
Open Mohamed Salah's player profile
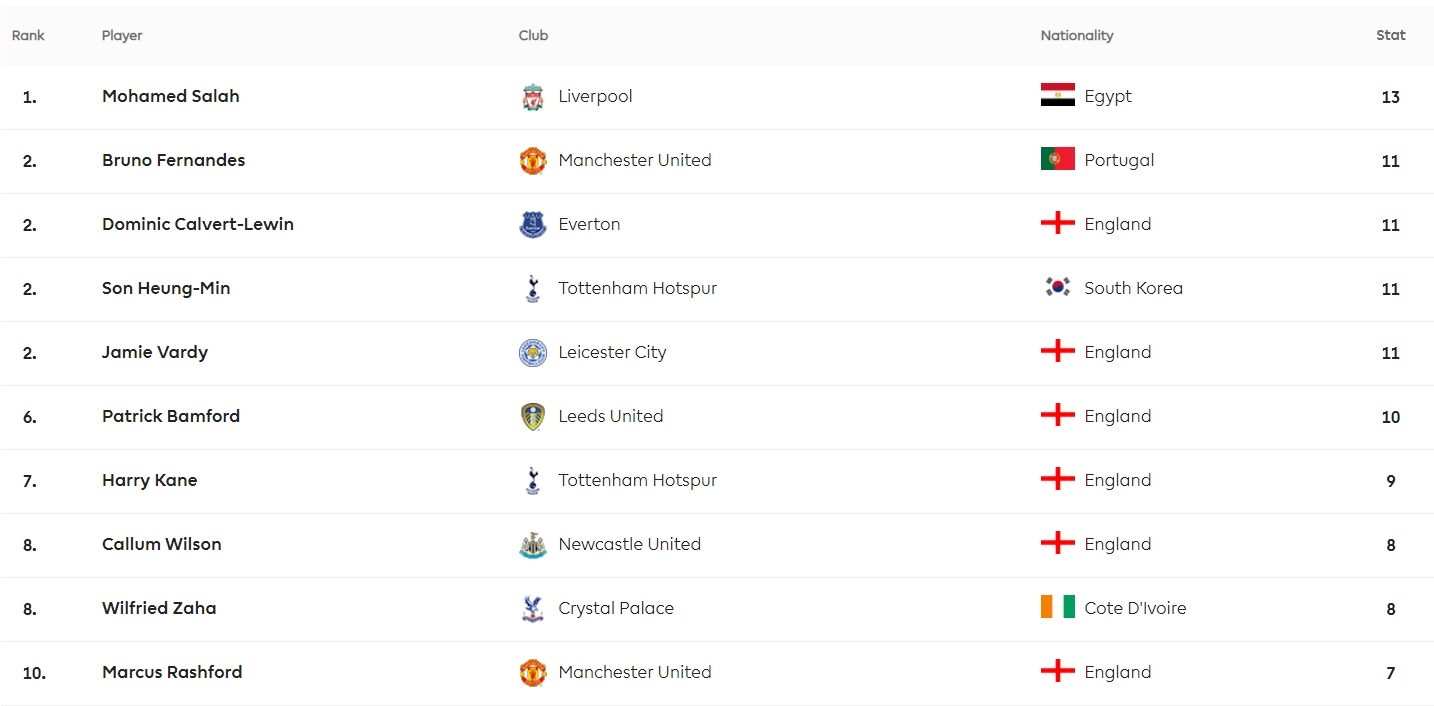point(171,96)
